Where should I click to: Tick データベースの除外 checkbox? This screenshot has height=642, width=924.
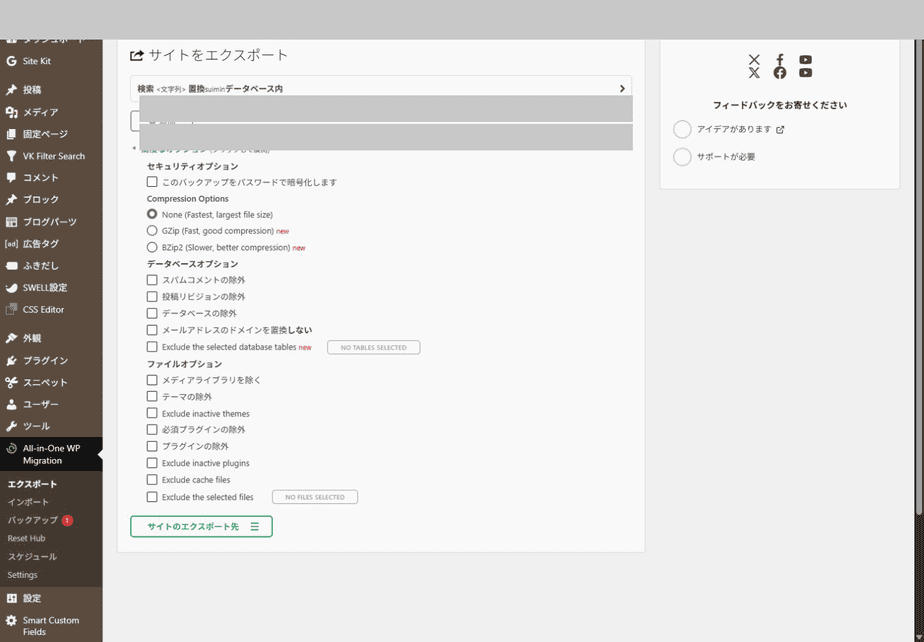click(152, 313)
